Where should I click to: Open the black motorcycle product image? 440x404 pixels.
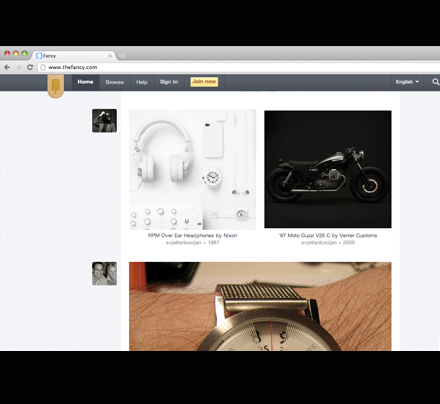click(x=328, y=169)
